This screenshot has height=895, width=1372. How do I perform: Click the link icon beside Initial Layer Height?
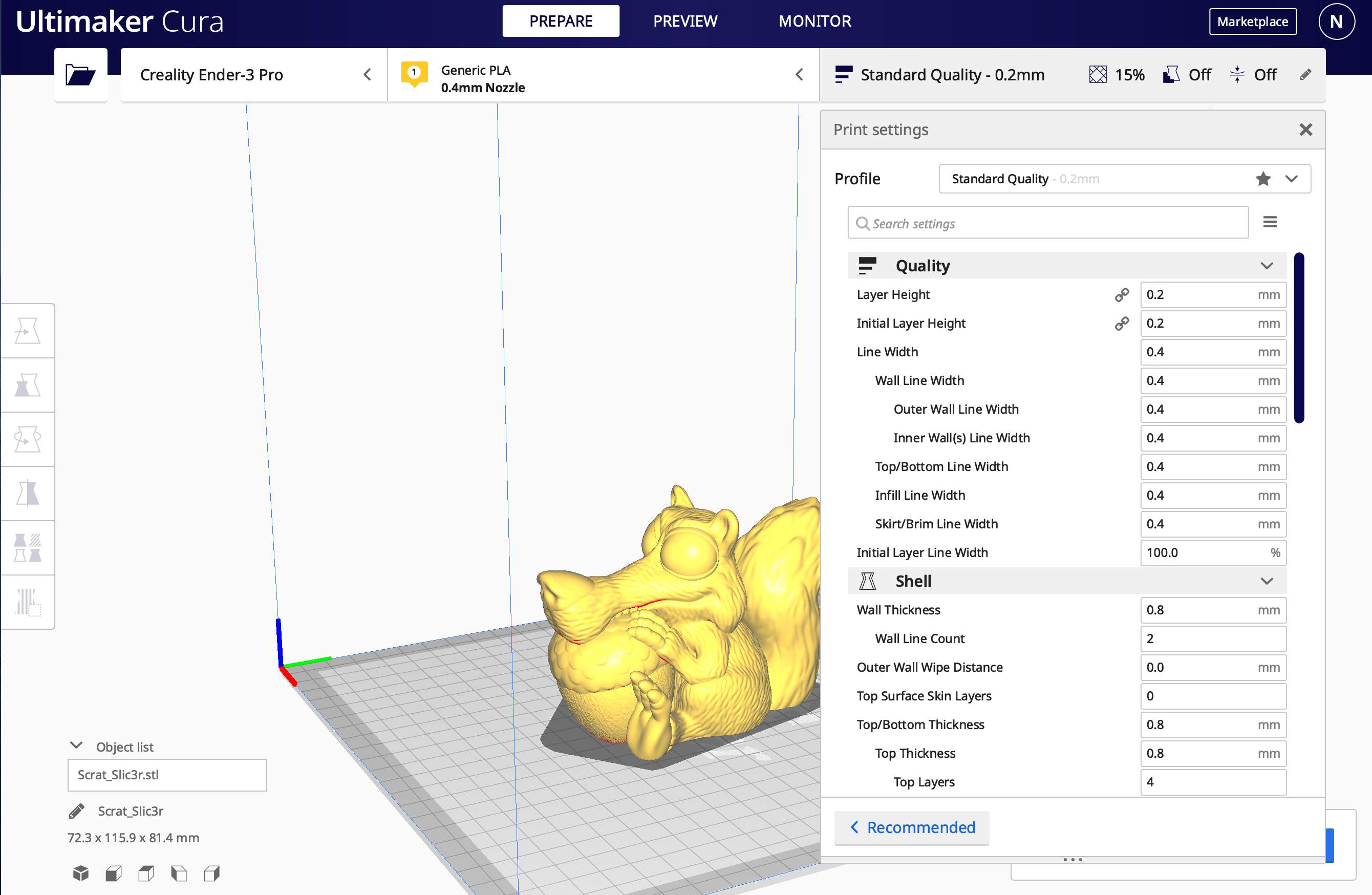coord(1122,324)
